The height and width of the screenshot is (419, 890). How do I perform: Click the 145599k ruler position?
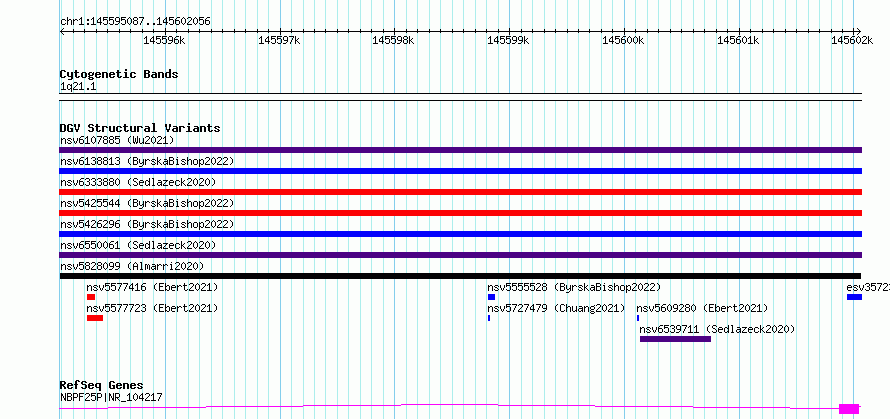point(508,40)
